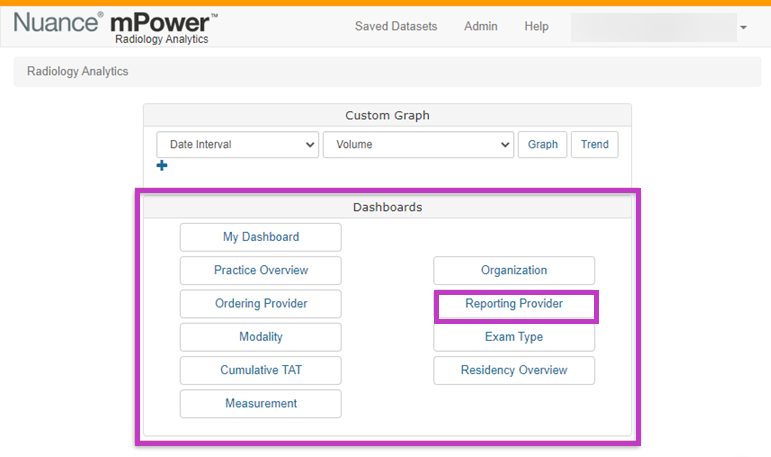The width and height of the screenshot is (771, 457).
Task: Open the Modality dashboard
Action: [x=261, y=337]
